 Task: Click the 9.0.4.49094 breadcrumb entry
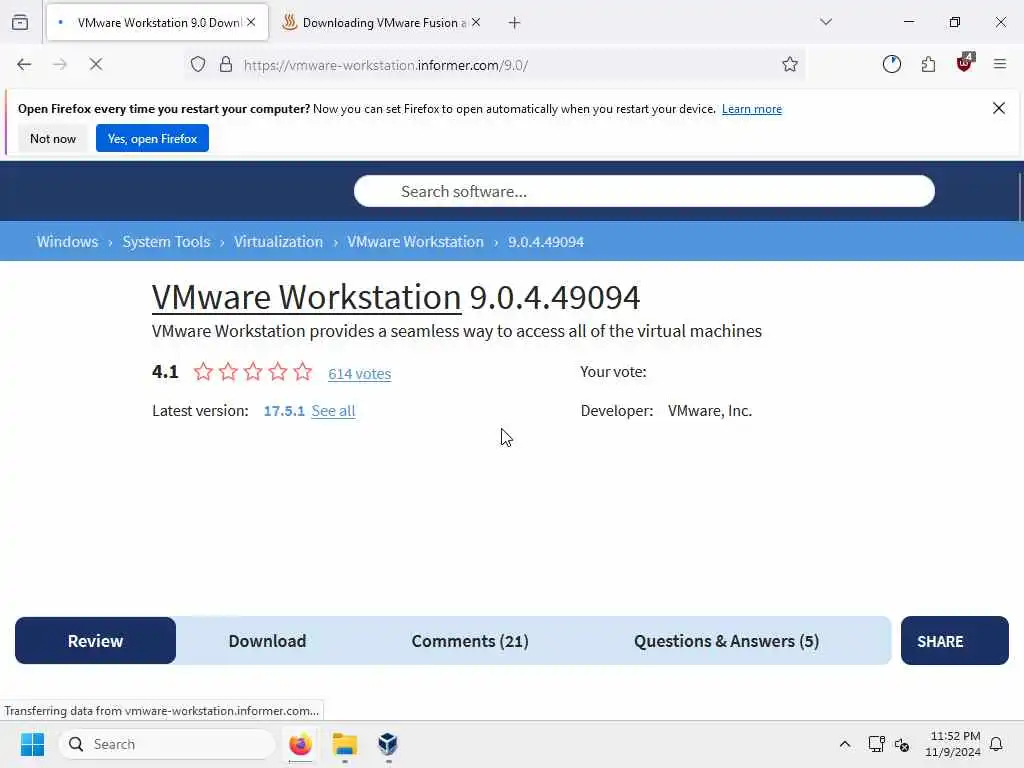[x=546, y=242]
